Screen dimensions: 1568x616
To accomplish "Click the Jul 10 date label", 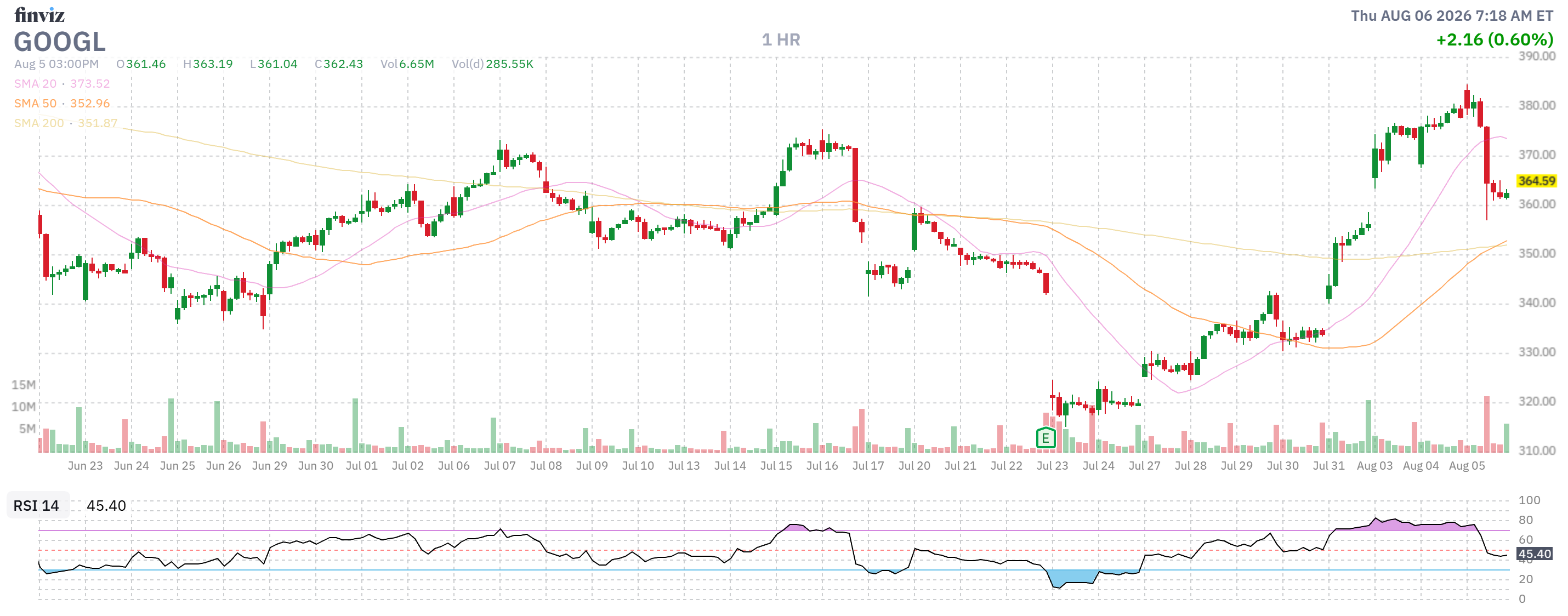I will (638, 466).
